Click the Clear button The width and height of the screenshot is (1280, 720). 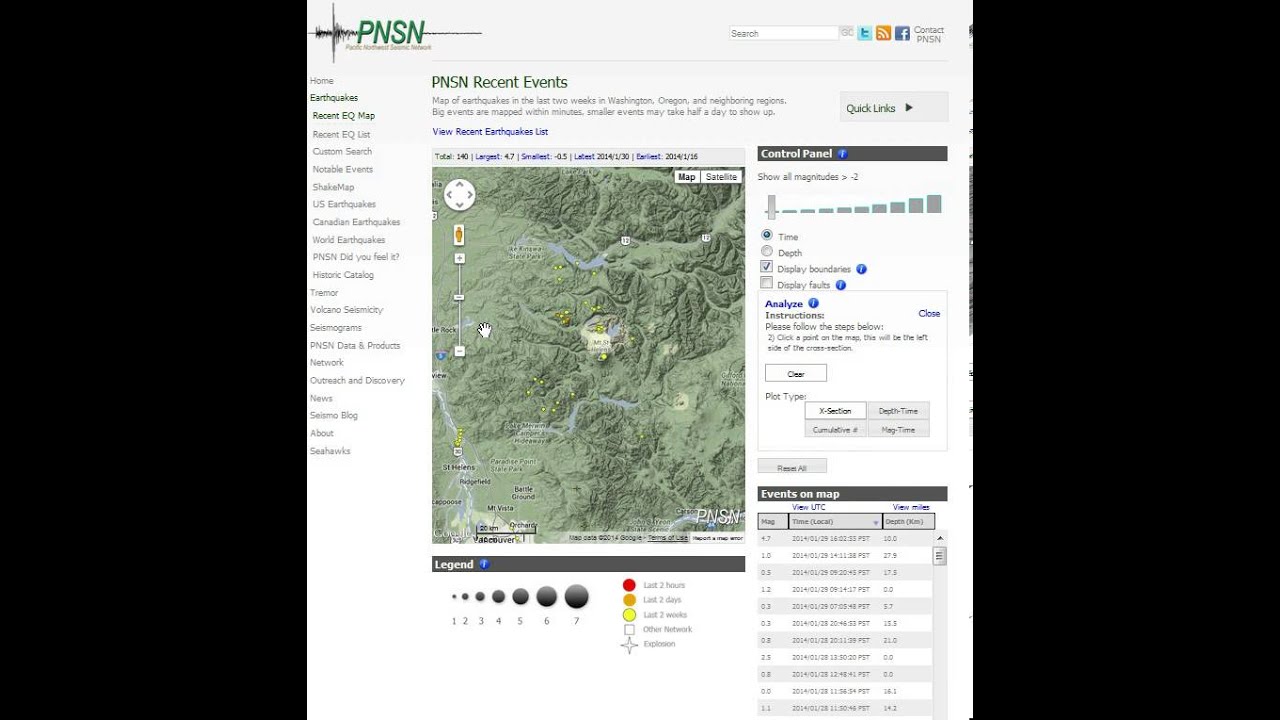point(796,373)
